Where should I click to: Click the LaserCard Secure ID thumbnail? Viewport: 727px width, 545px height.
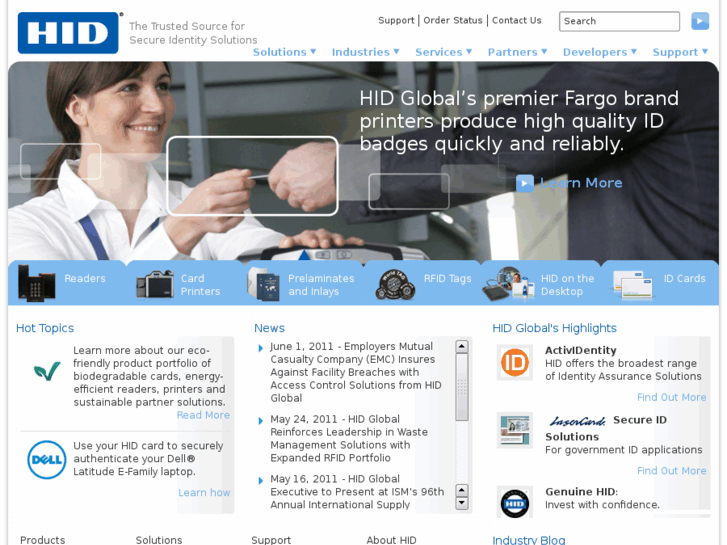515,430
